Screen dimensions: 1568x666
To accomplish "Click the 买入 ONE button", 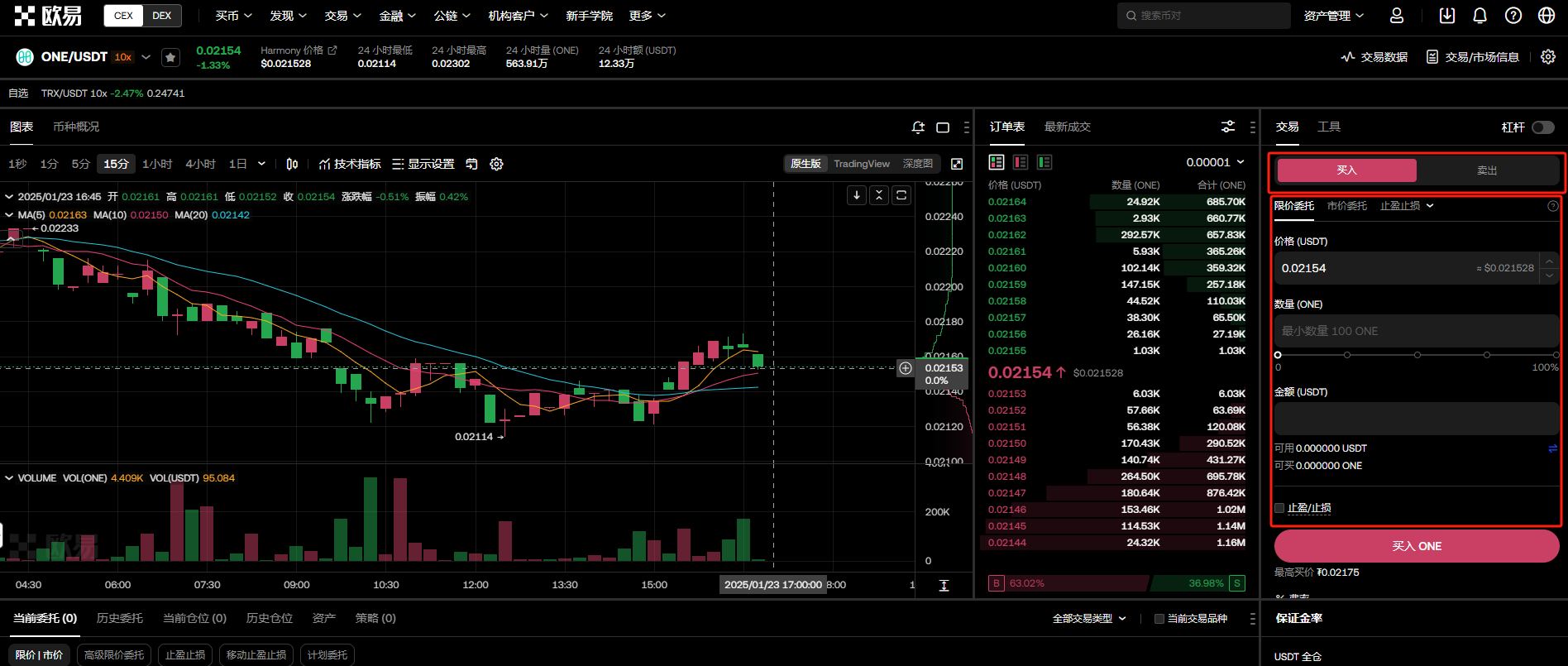I will [1416, 546].
